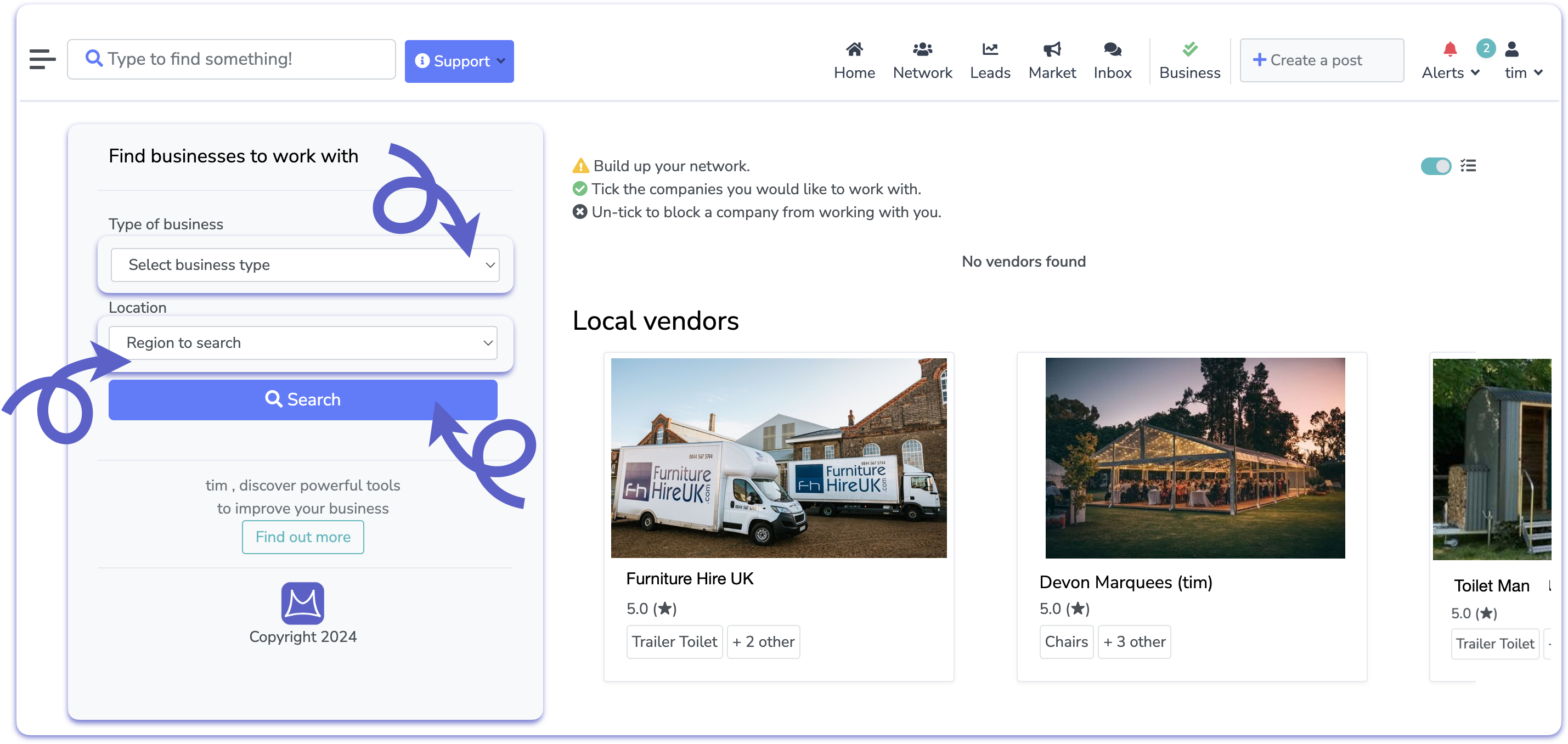Screen dimensions: 1568x744
Task: Click the Find out more button
Action: (302, 537)
